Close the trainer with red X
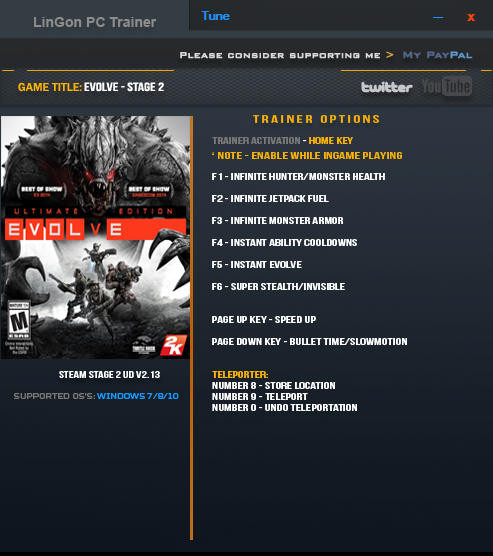Screen dimensions: 493x556 pyautogui.click(x=471, y=17)
